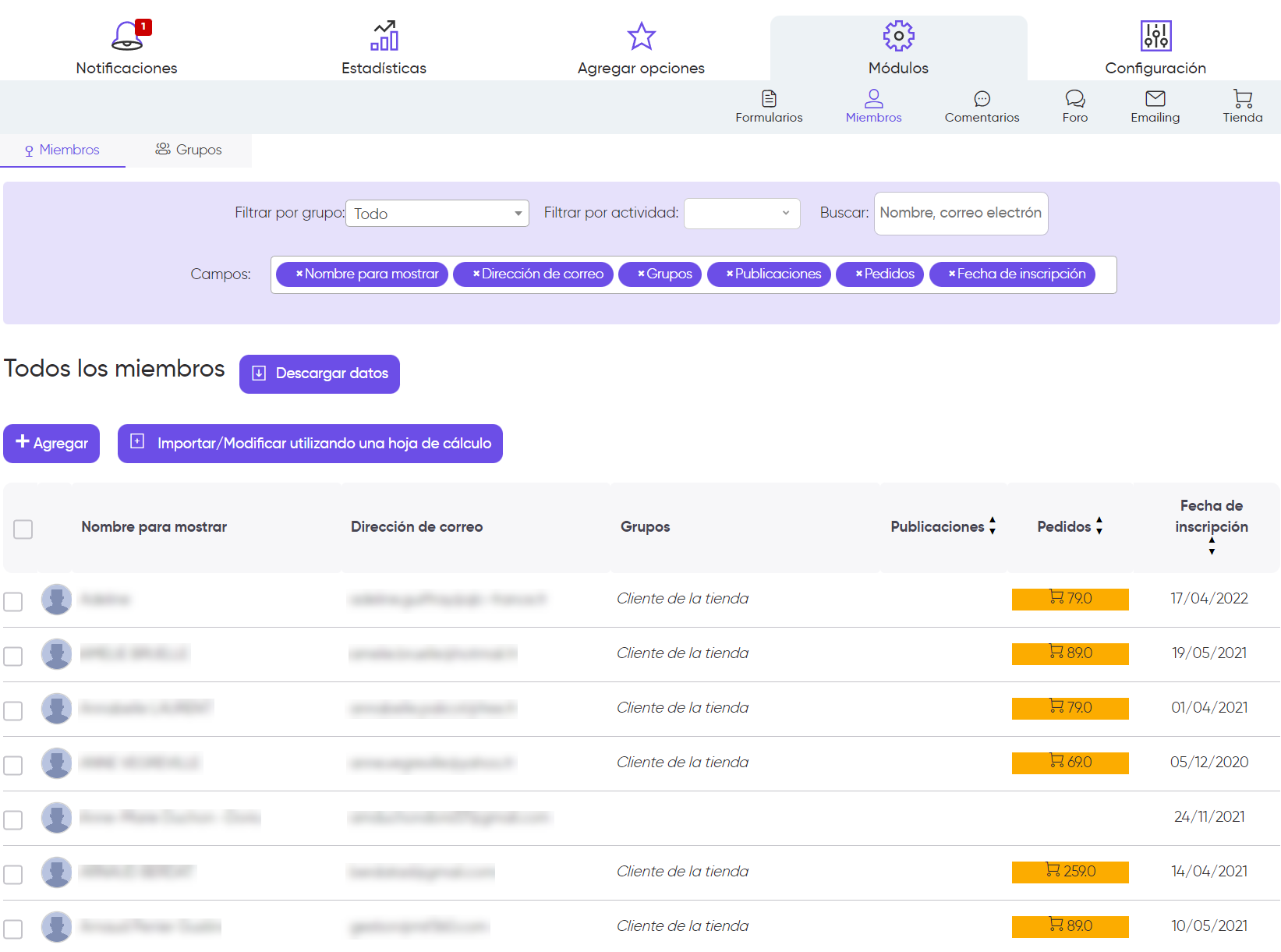The image size is (1281, 952).
Task: Open Configuración sliders icon
Action: [x=1155, y=36]
